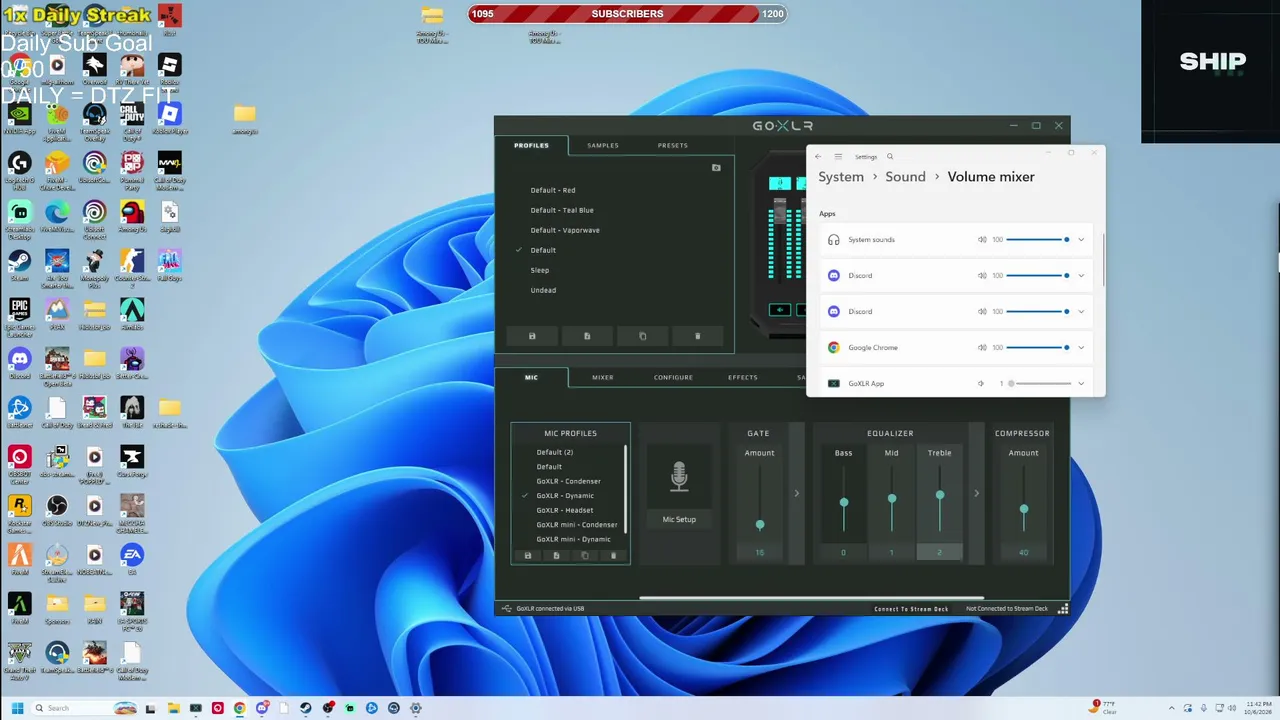Open the Effects tab
1280x720 pixels.
point(743,378)
